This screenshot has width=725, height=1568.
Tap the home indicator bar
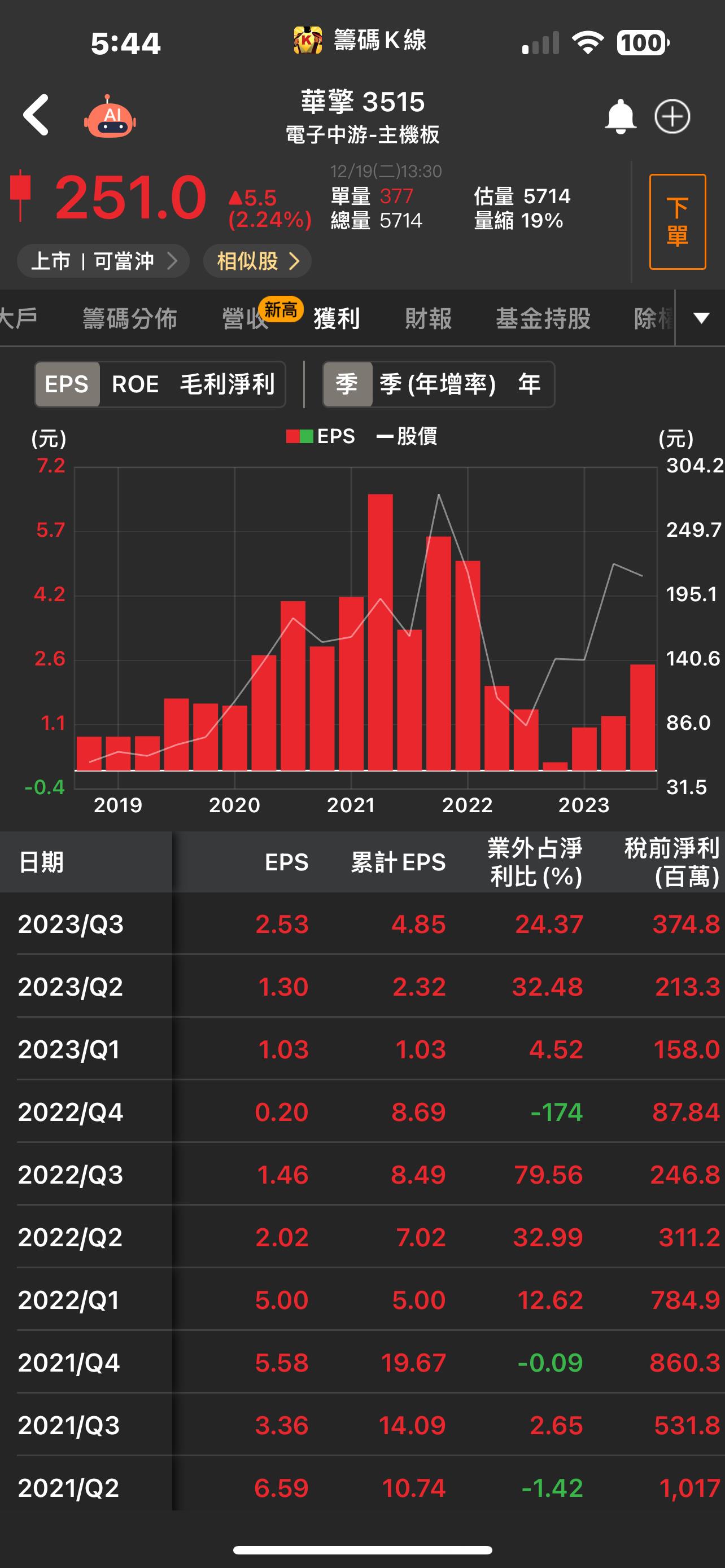(x=363, y=1551)
